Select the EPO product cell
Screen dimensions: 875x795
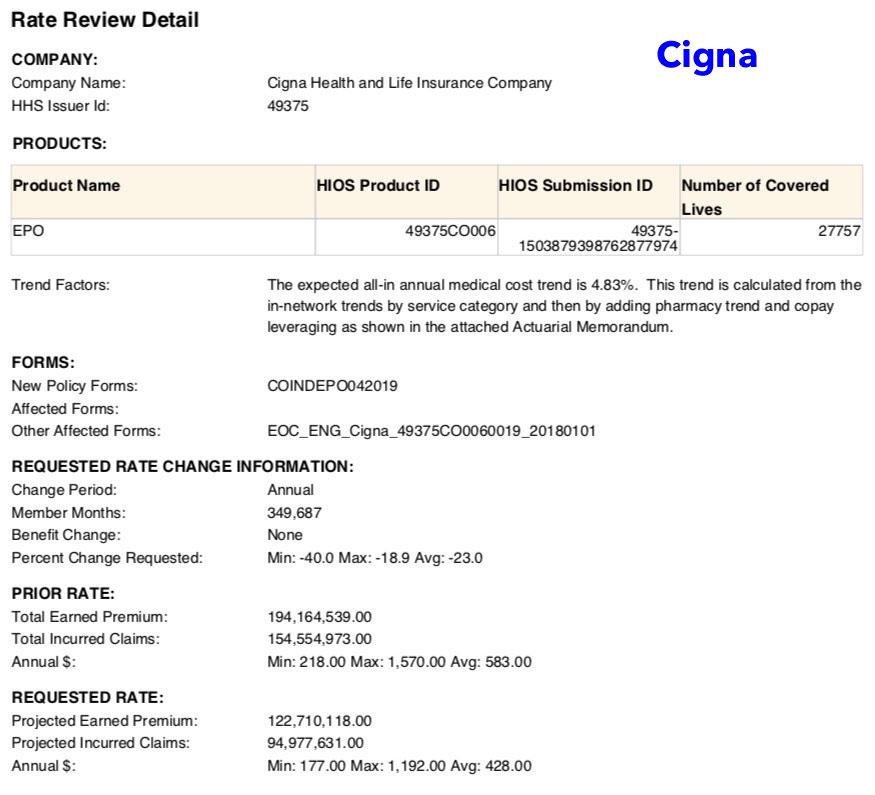pos(28,231)
